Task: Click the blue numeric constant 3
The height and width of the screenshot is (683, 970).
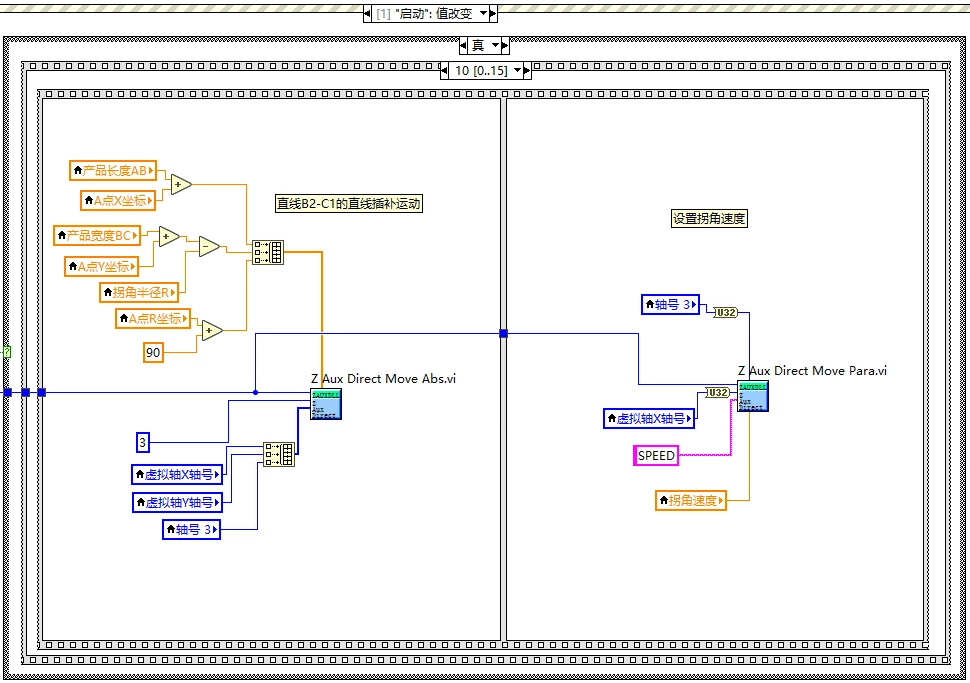Action: point(143,442)
